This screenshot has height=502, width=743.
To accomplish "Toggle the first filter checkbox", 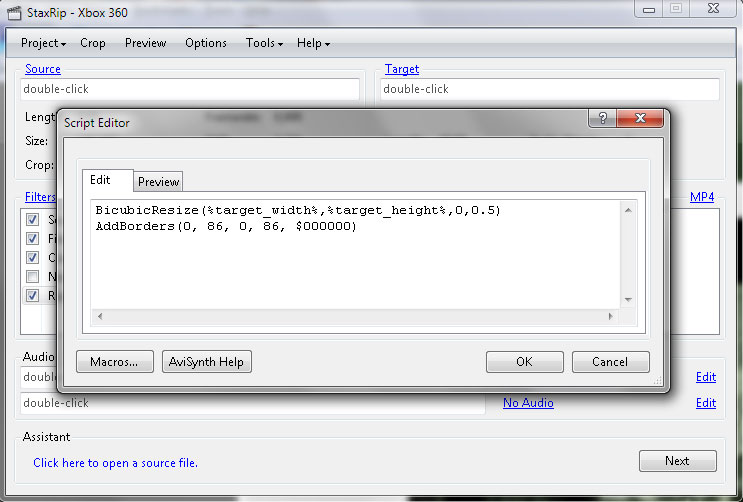I will pyautogui.click(x=32, y=219).
